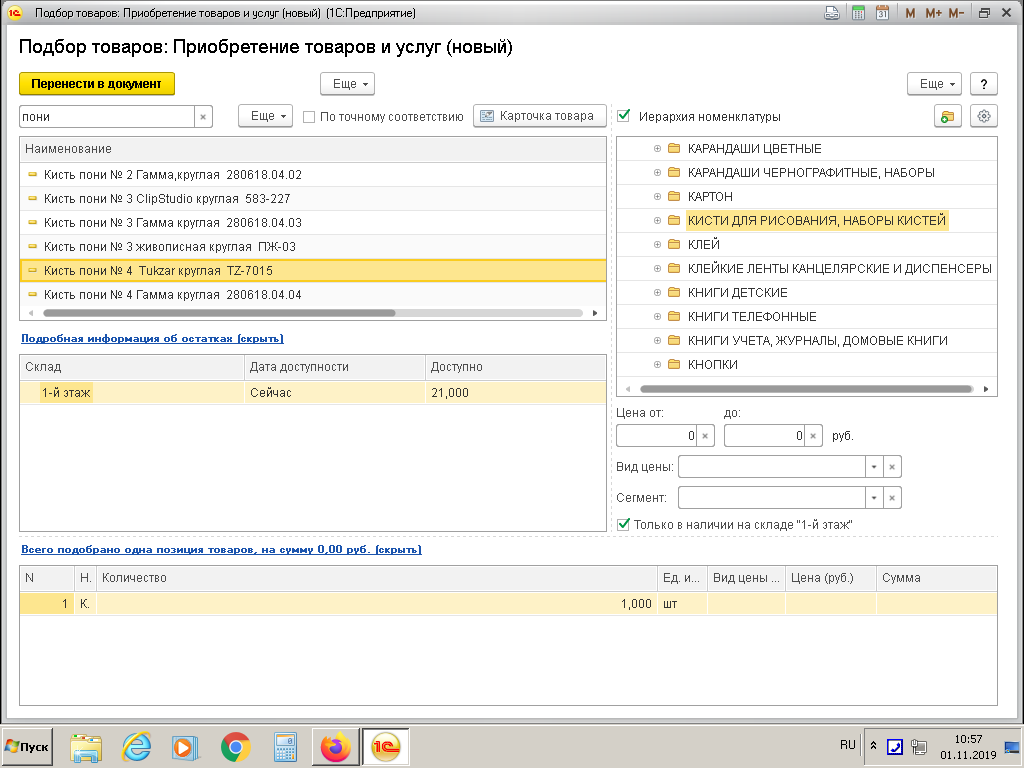This screenshot has height=768, width=1024.
Task: Expand the КАРТОН folder
Action: click(x=658, y=197)
